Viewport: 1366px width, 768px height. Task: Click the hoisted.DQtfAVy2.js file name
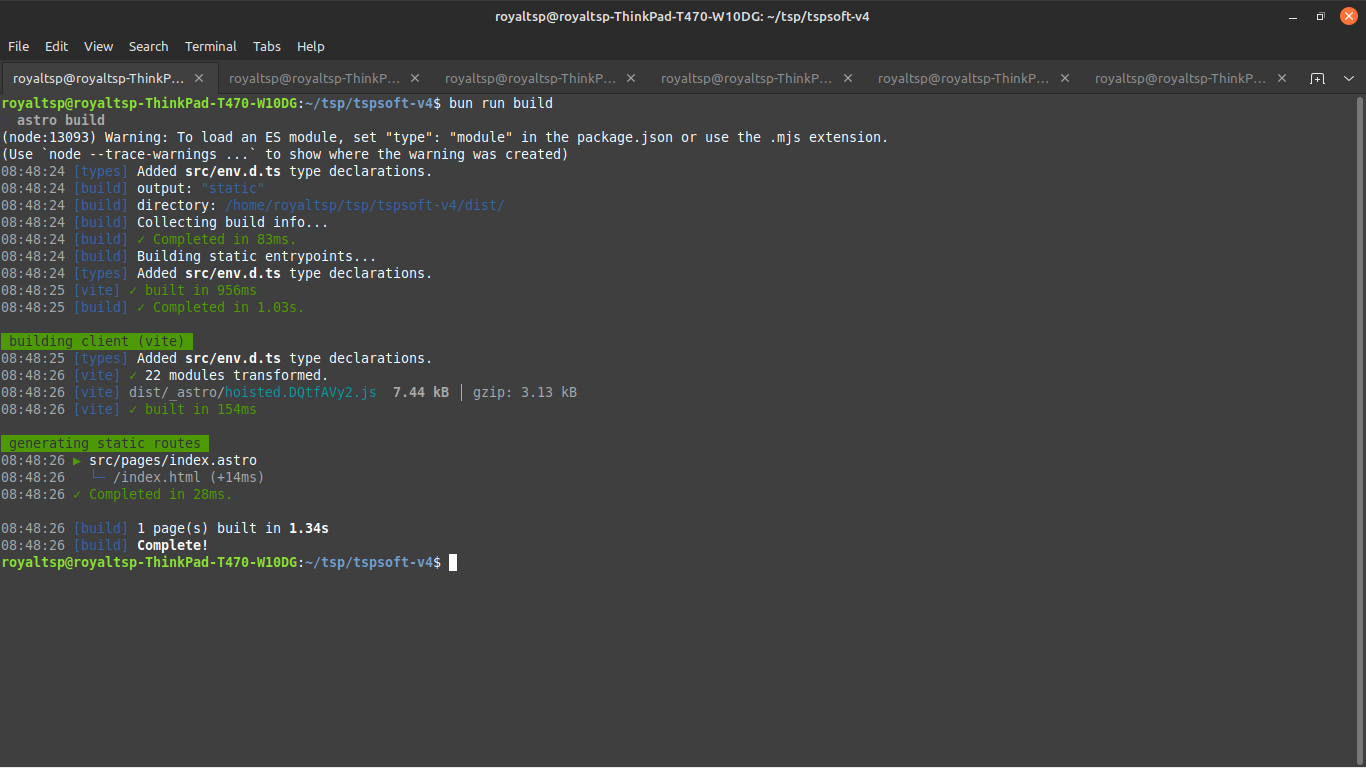[x=301, y=392]
